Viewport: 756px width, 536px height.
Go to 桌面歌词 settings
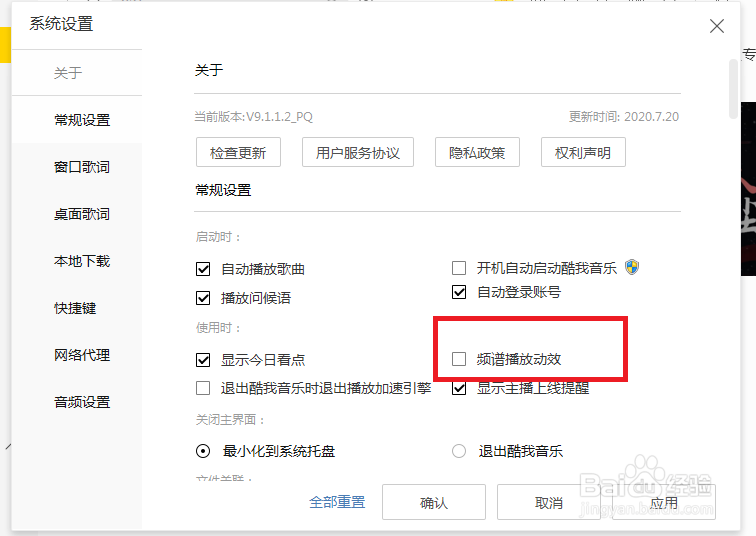click(82, 214)
